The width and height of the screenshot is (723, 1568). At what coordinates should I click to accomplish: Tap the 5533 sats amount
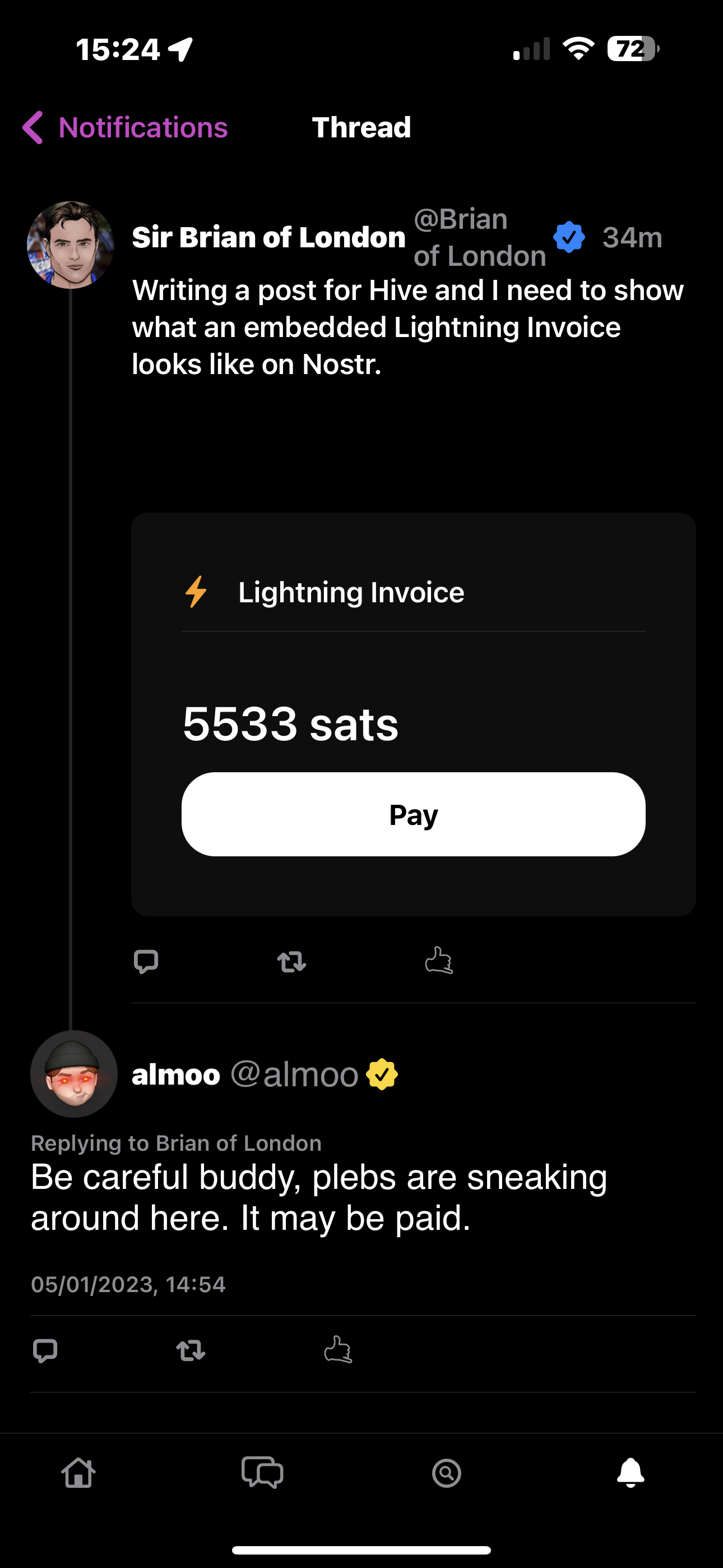290,724
